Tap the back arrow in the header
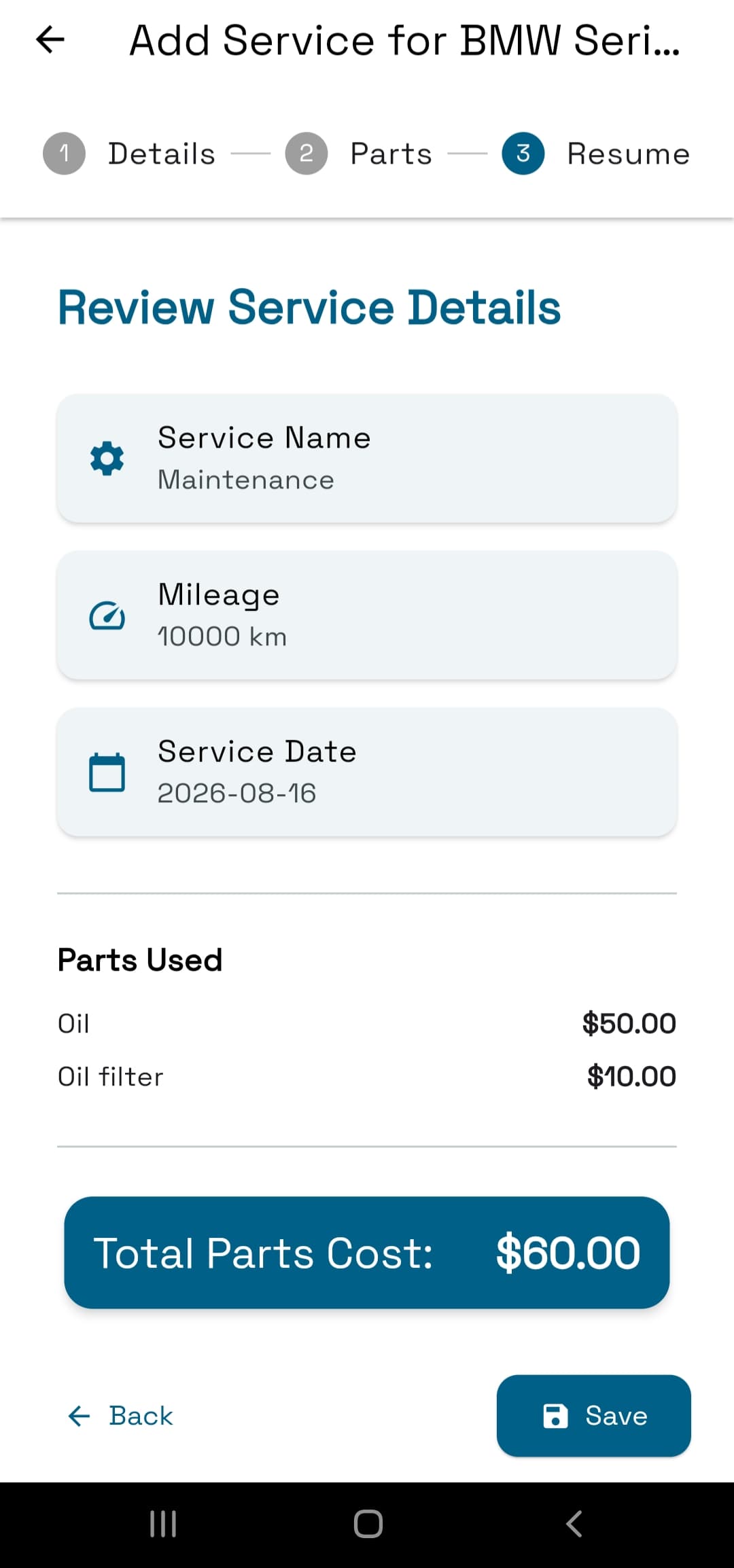 [x=50, y=39]
